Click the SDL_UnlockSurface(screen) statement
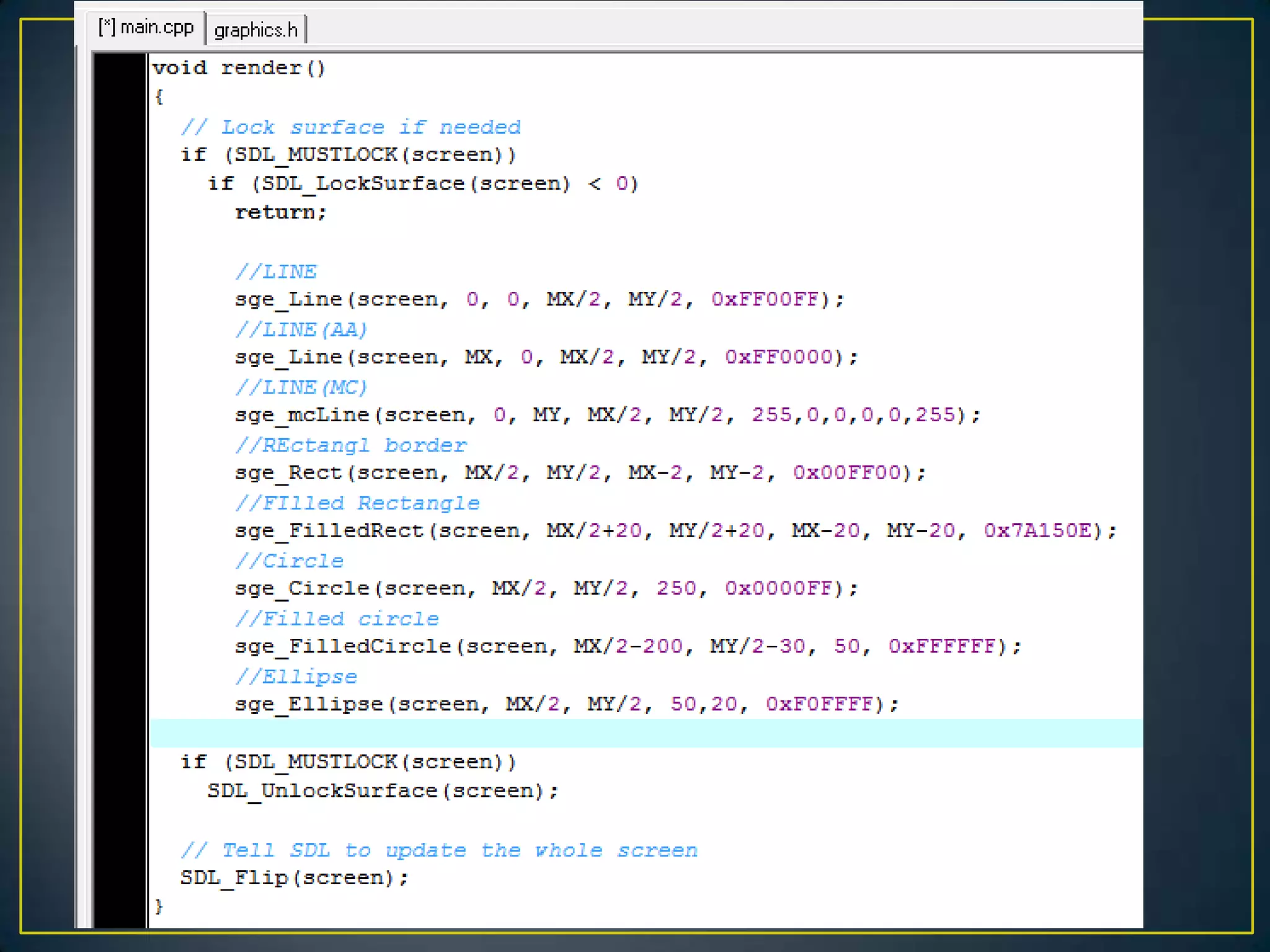The width and height of the screenshot is (1270, 952). tap(382, 791)
